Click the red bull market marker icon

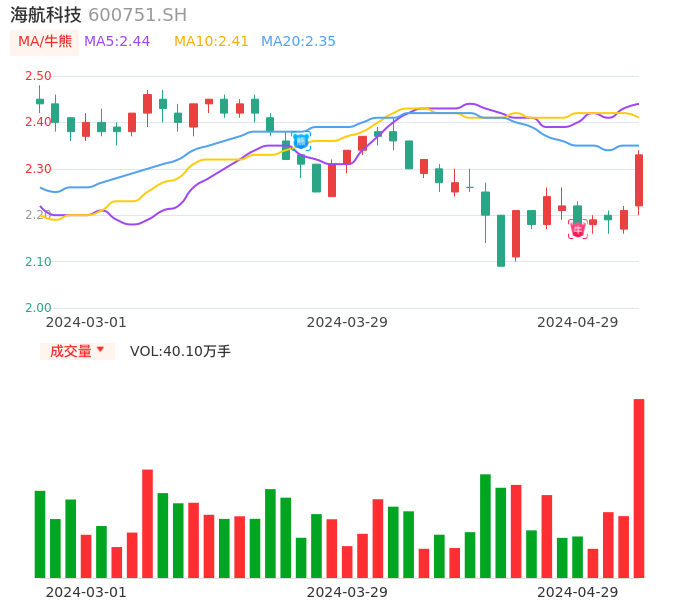(578, 230)
